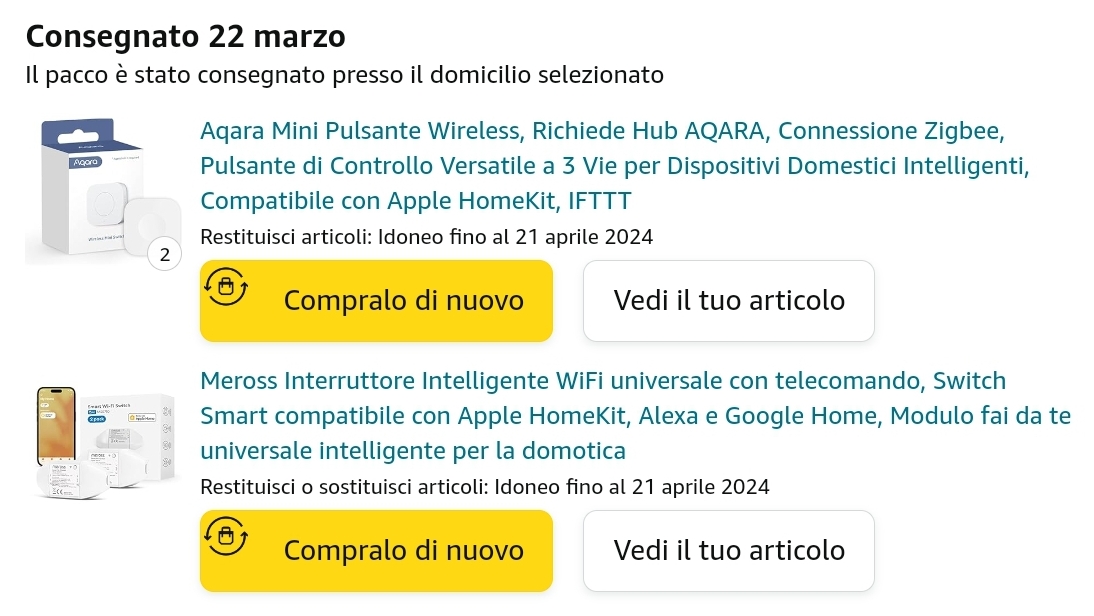Screen dimensions: 1094x616
Task: Click 'Vedi il tuo articolo' for the Aqara order
Action: pyautogui.click(x=728, y=300)
